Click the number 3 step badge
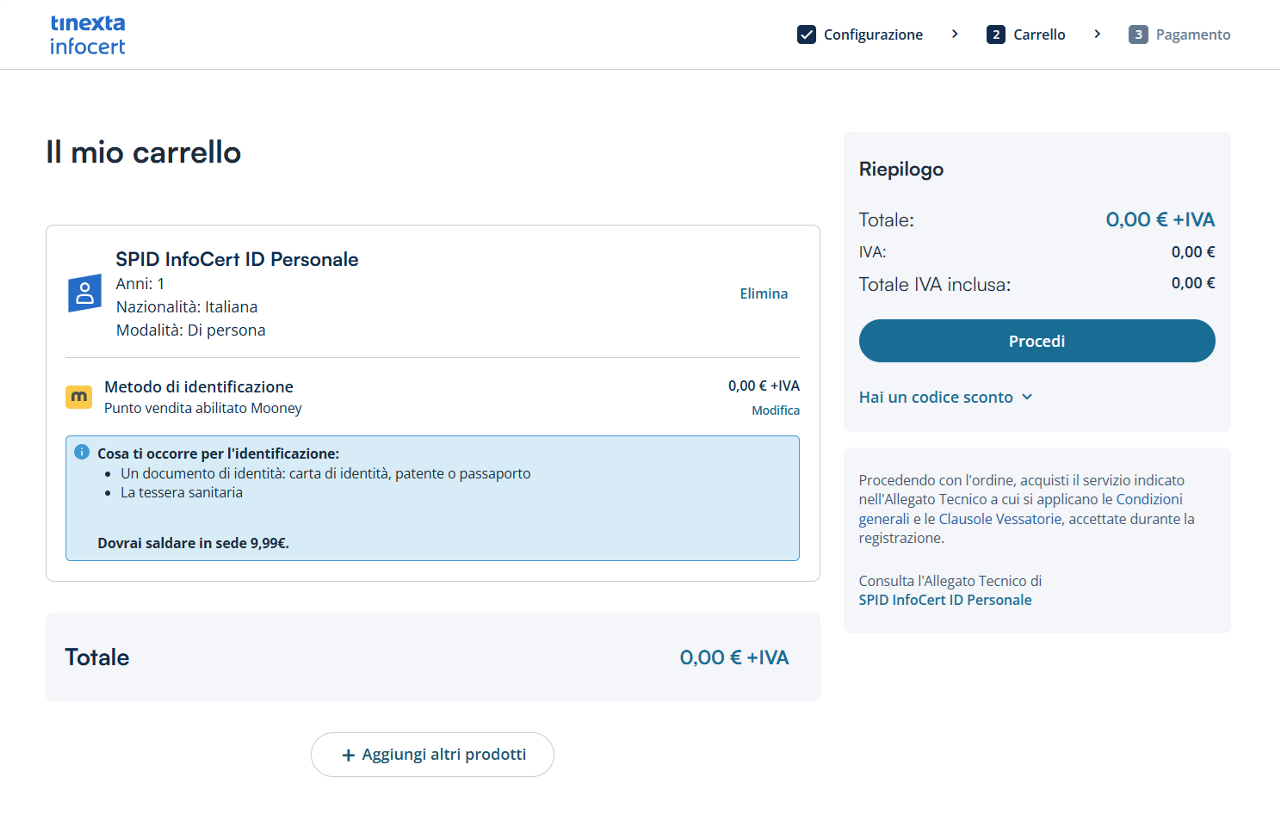The width and height of the screenshot is (1280, 826). click(1138, 35)
